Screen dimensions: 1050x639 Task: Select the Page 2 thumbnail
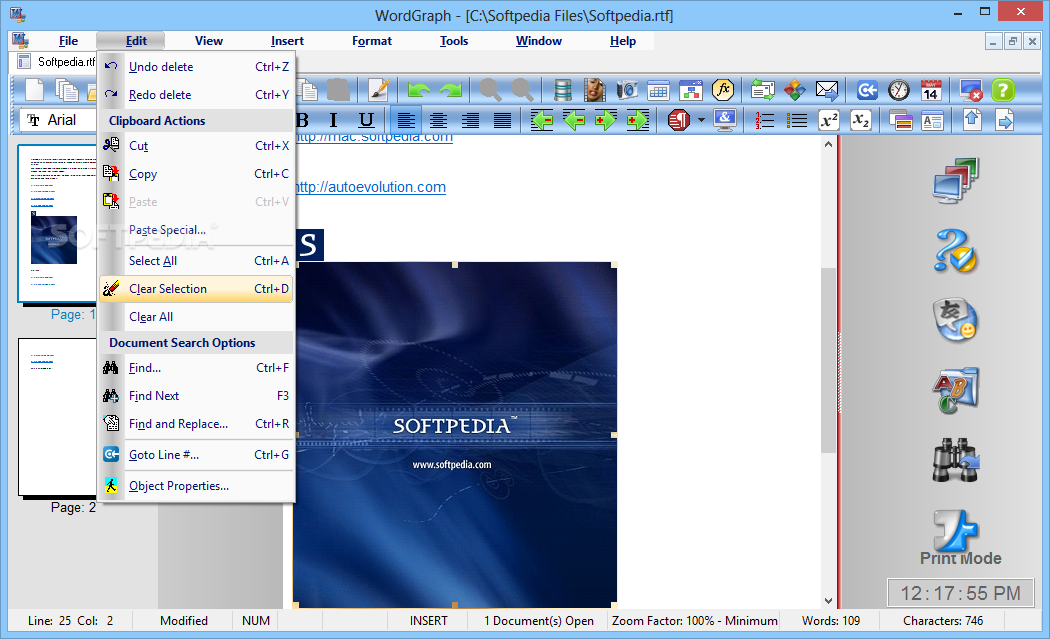tap(58, 416)
